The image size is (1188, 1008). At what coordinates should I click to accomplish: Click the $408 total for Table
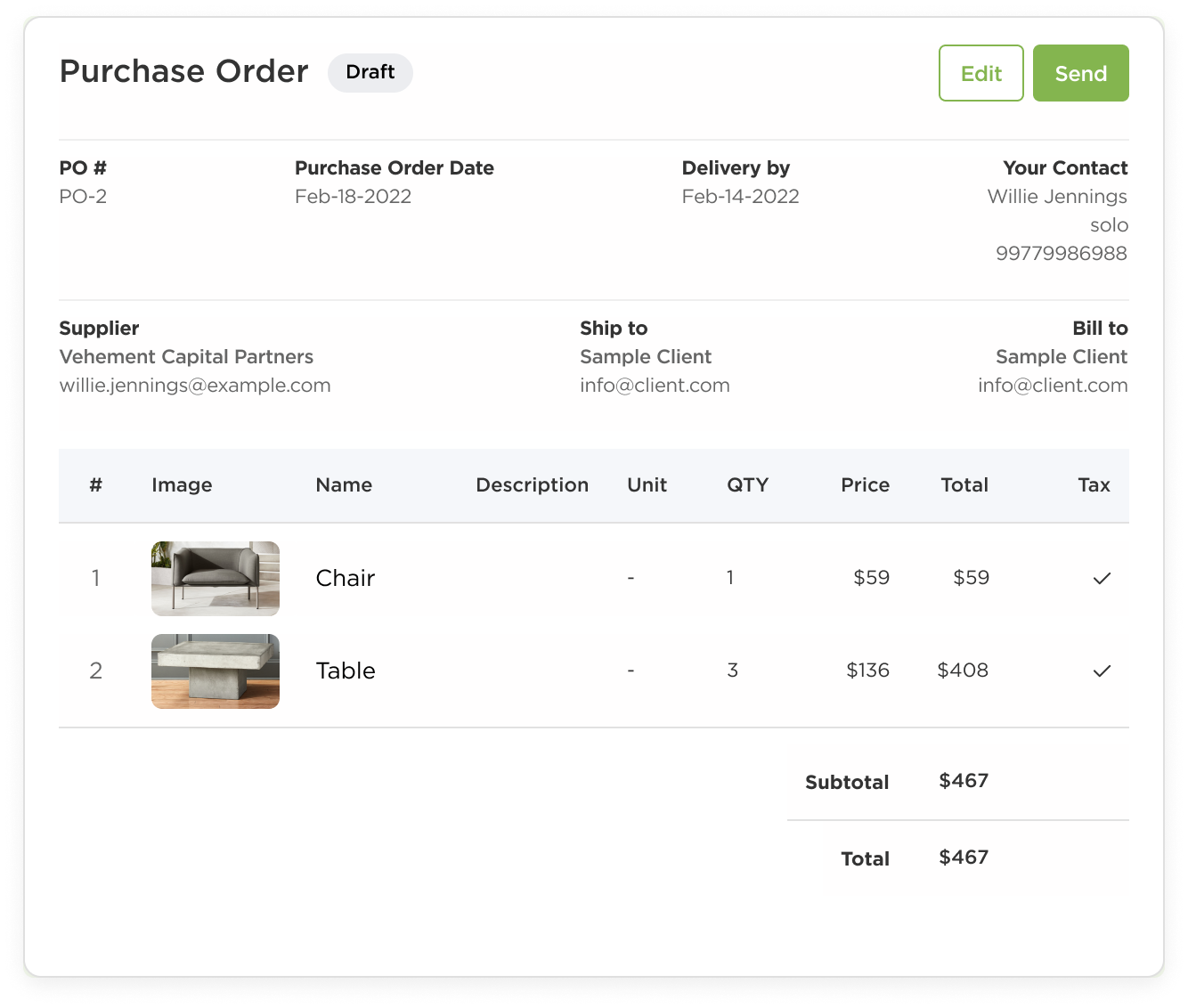[x=963, y=670]
